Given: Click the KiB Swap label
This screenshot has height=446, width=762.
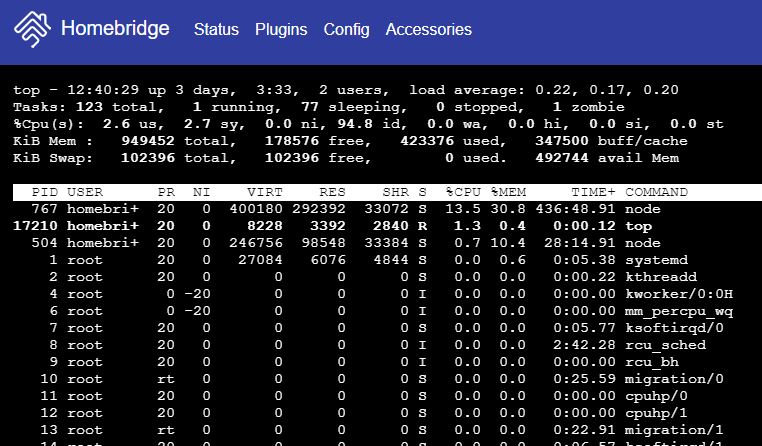Looking at the screenshot, I should click(x=53, y=158).
